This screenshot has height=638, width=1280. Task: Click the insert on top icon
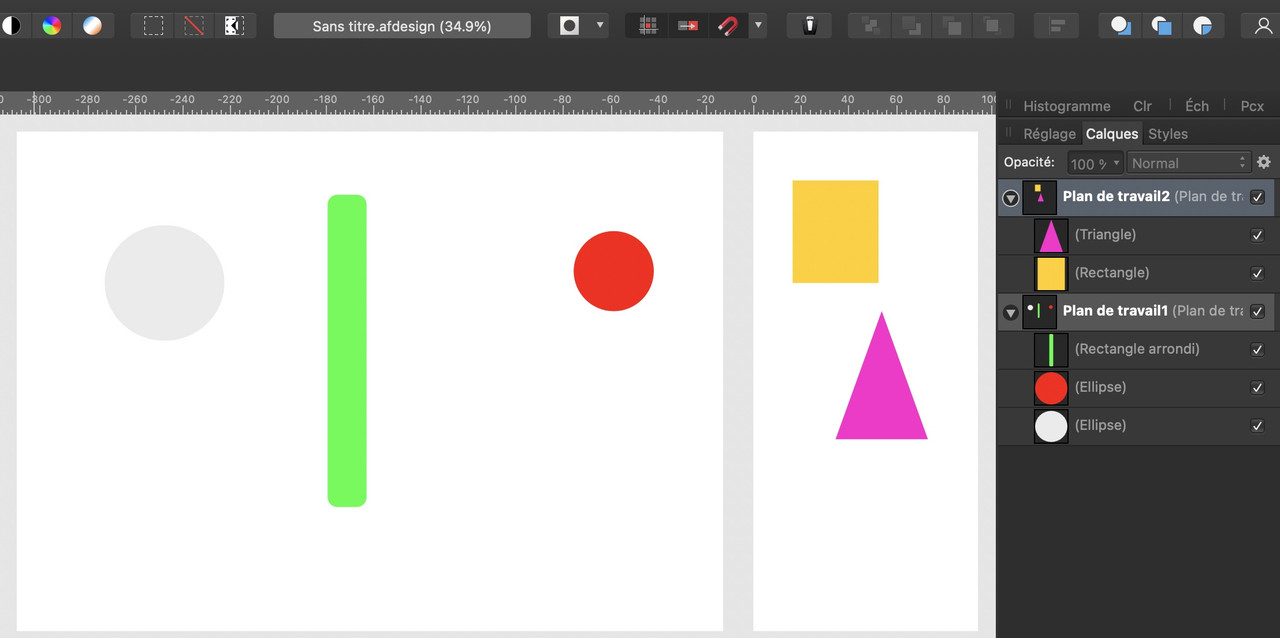coord(1161,26)
